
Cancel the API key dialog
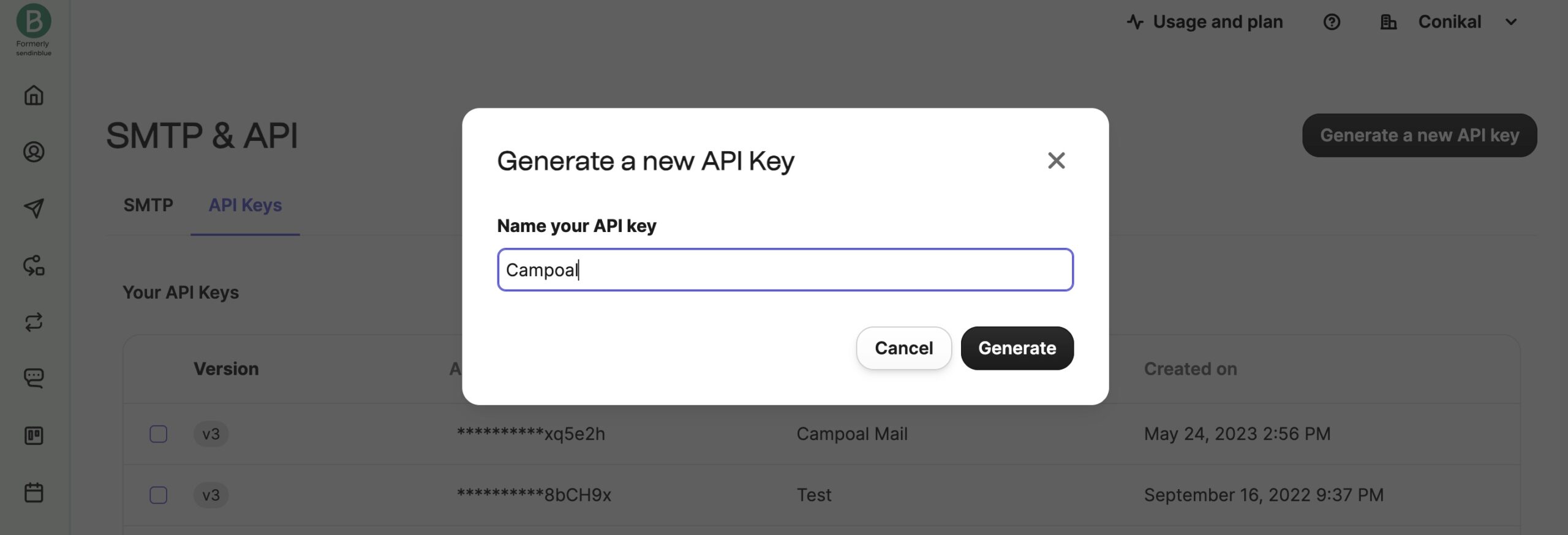(x=903, y=348)
